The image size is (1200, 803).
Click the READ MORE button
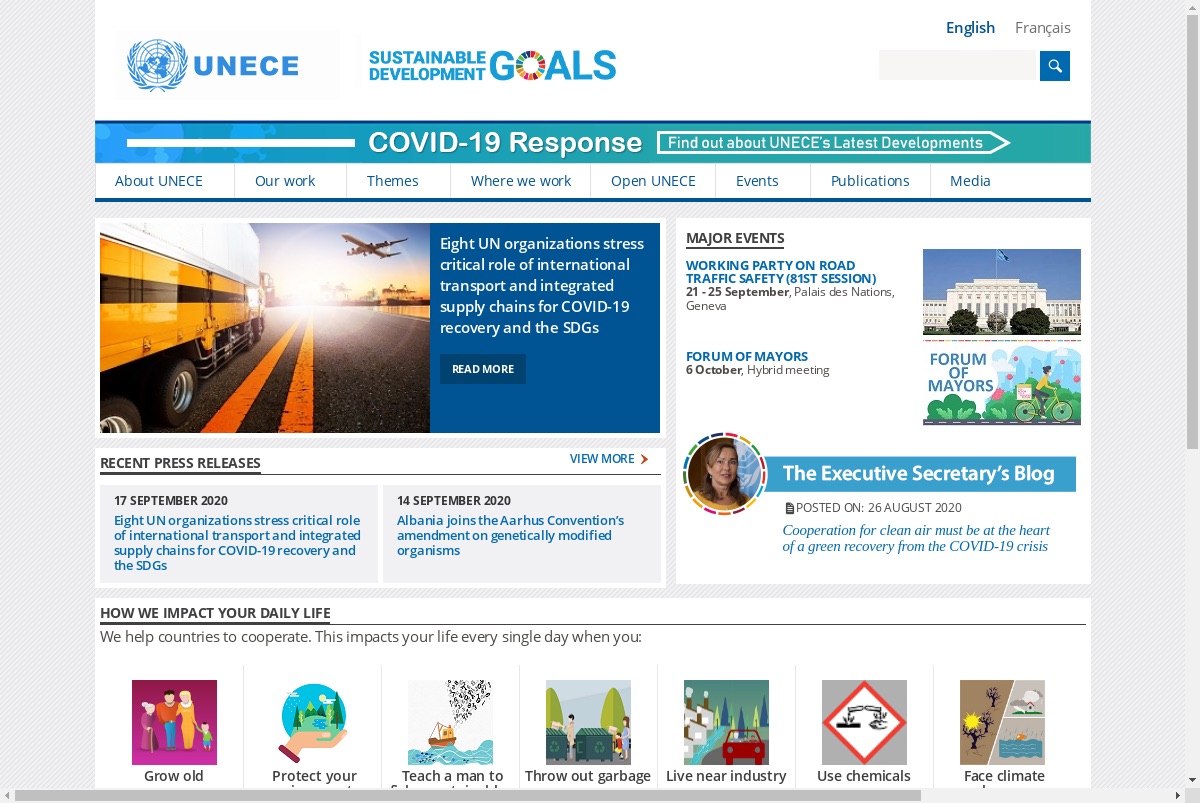(483, 369)
